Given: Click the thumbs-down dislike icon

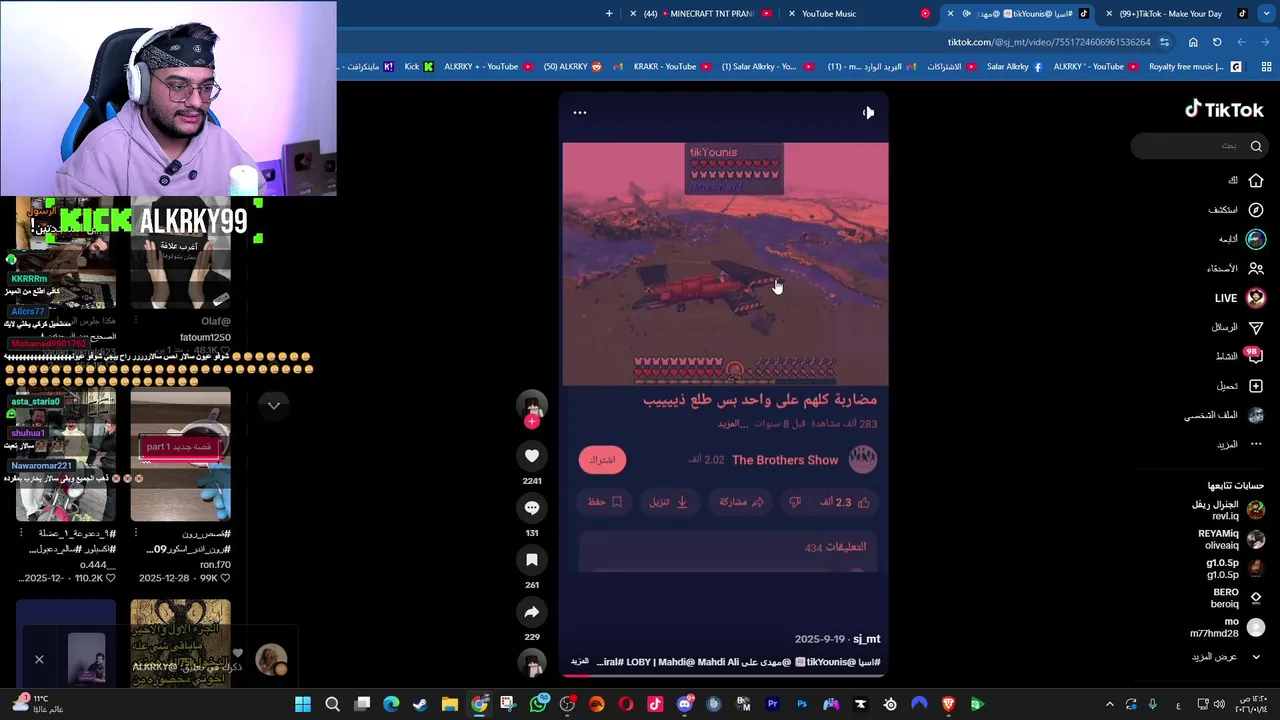Looking at the screenshot, I should click(795, 502).
